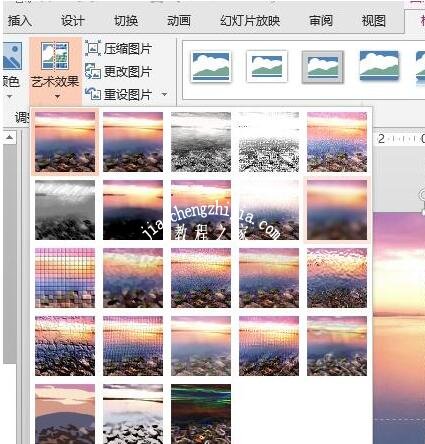Select the glow diffused effect in second row
Image resolution: width=425 pixels, height=444 pixels.
click(x=201, y=210)
